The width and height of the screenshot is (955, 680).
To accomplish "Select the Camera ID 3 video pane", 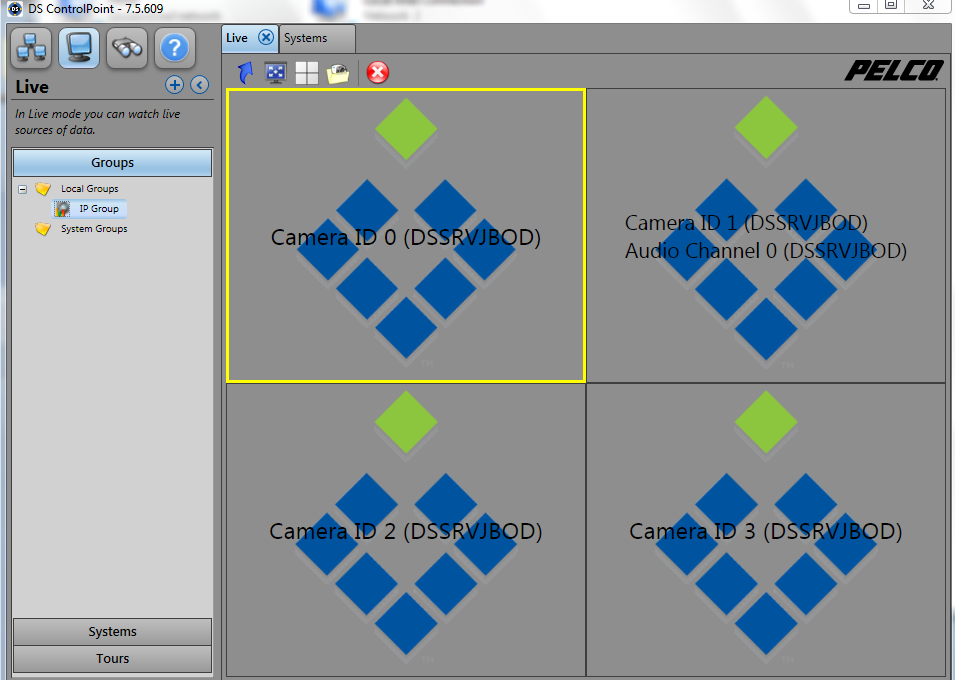I will [x=766, y=529].
